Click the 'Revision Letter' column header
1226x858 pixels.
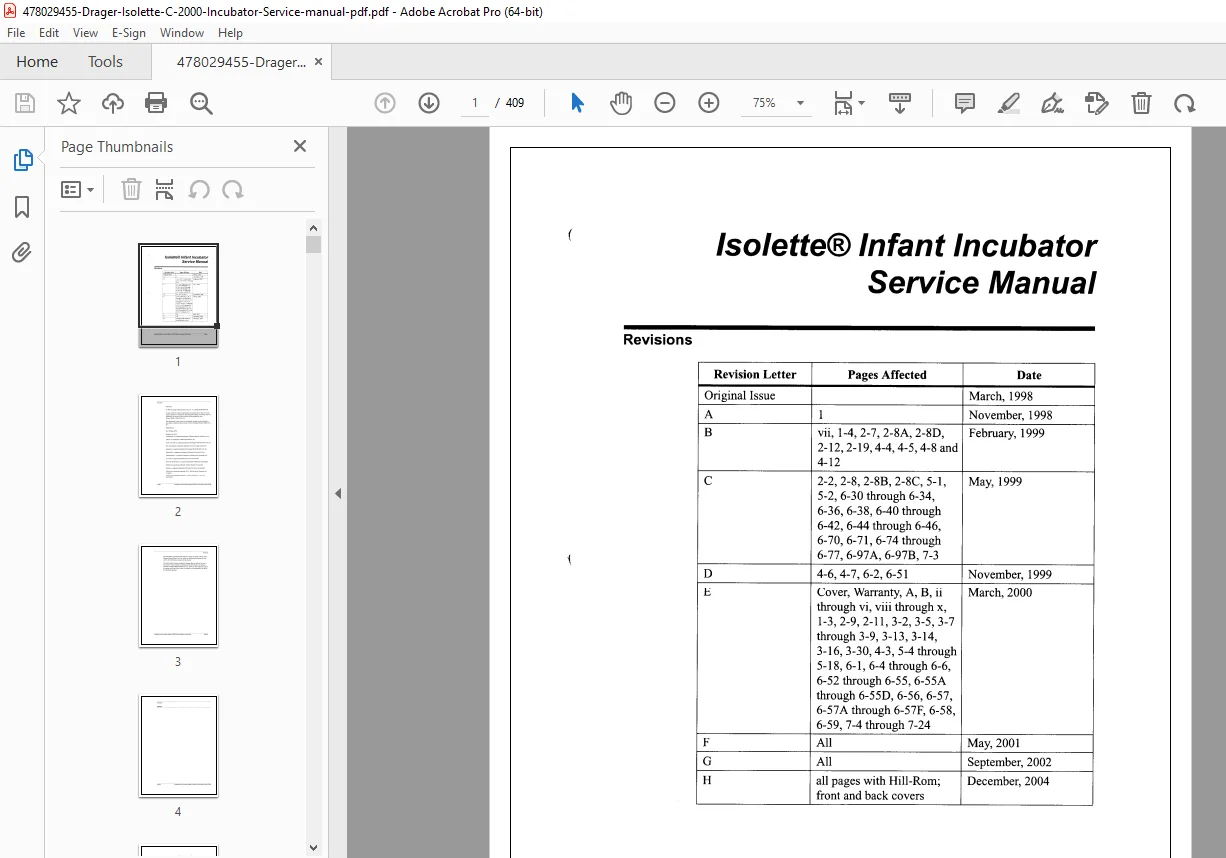coord(755,374)
